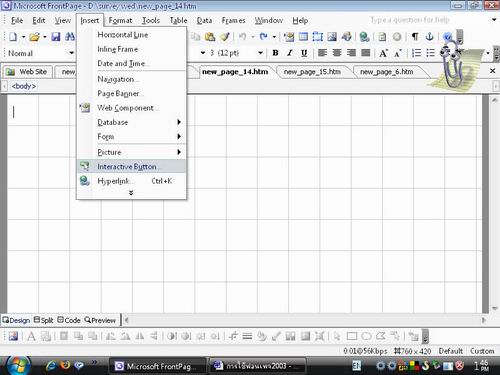Toggle Underline formatting button
Viewport: 500px width, 375px height.
(x=304, y=53)
